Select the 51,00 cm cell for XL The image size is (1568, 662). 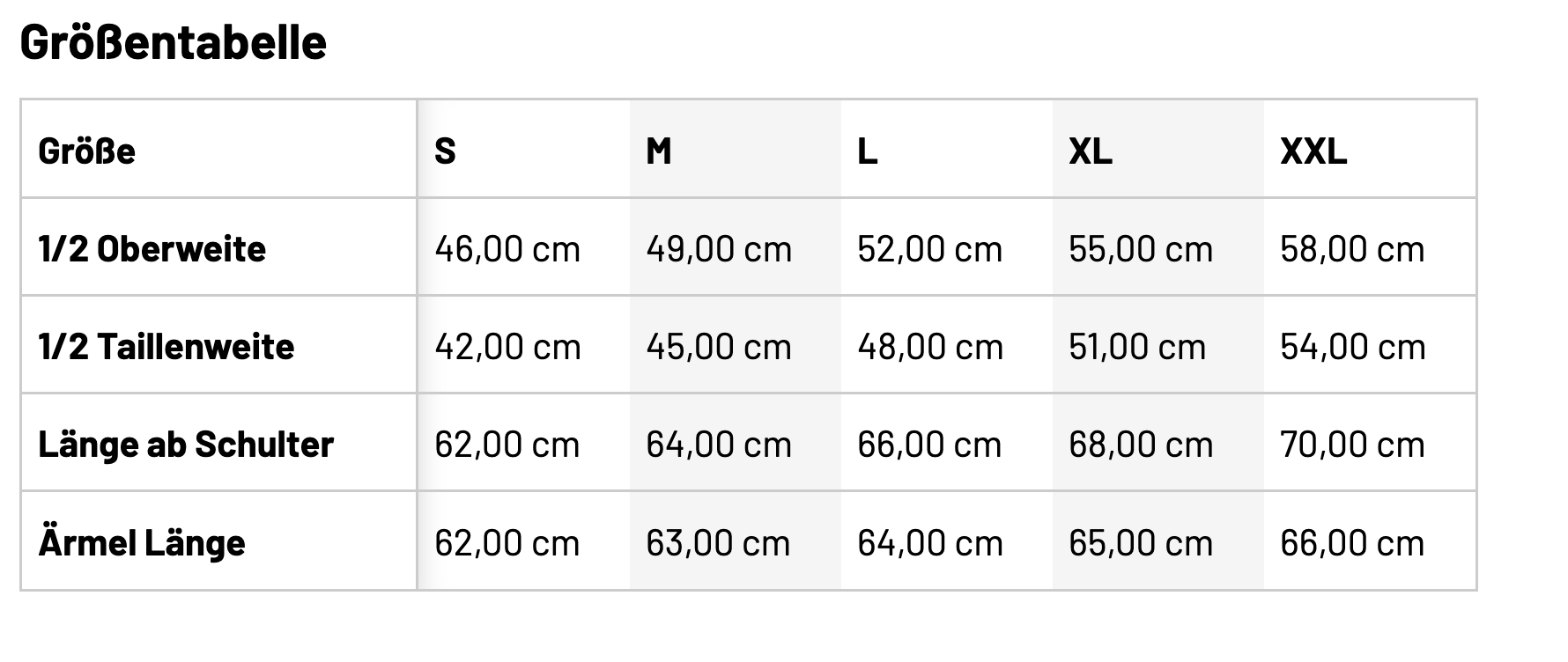coord(1137,347)
